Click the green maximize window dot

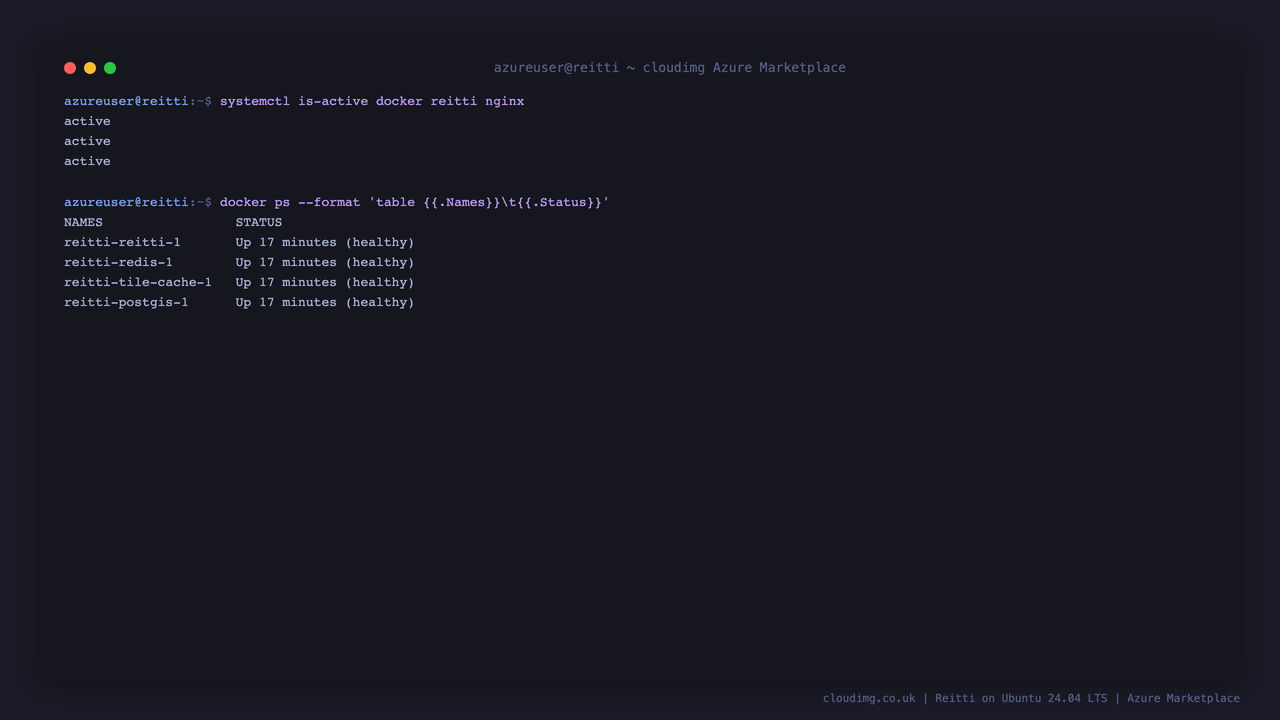pyautogui.click(x=110, y=68)
